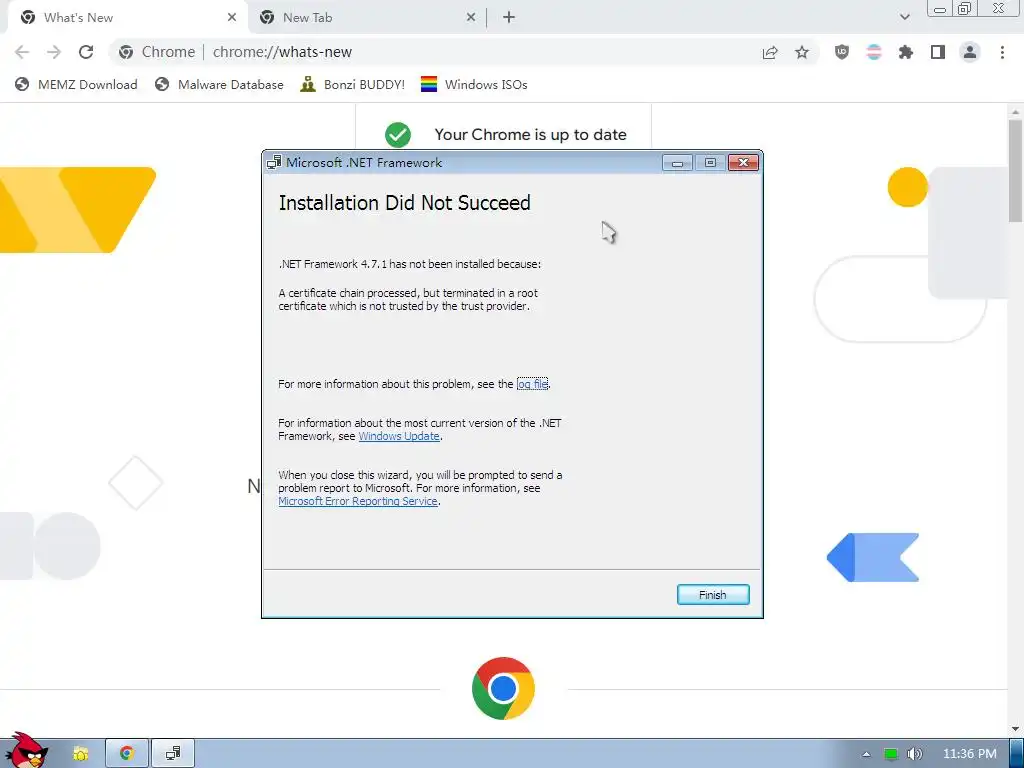Screen dimensions: 1024x768
Task: Open the volume speaker tray icon
Action: (x=915, y=754)
